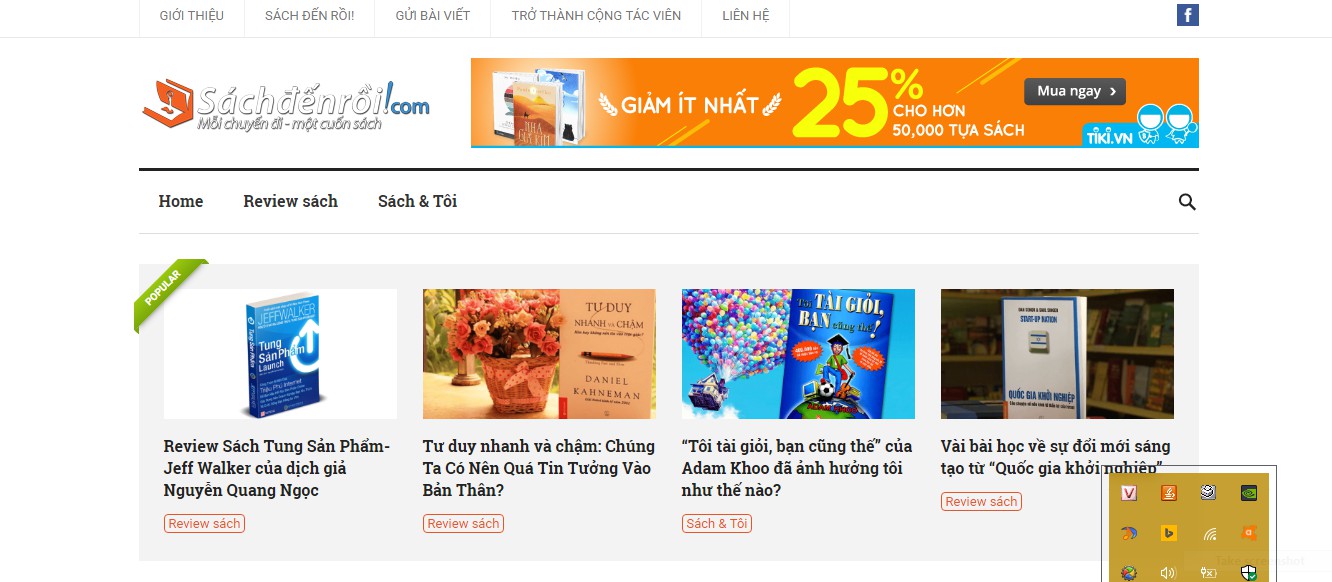
Task: Click the Mua ngay banner button
Action: 1075,91
